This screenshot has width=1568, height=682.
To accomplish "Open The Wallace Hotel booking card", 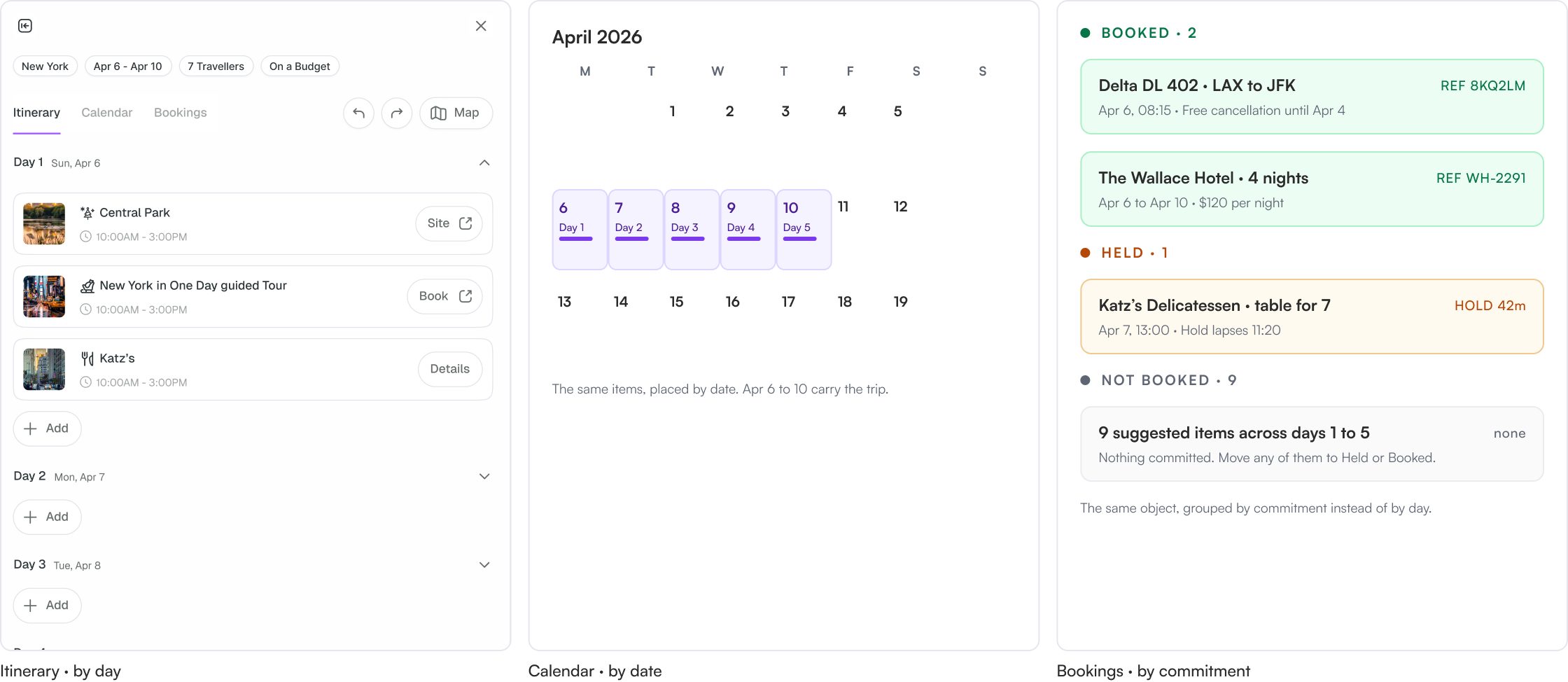I will click(x=1312, y=189).
